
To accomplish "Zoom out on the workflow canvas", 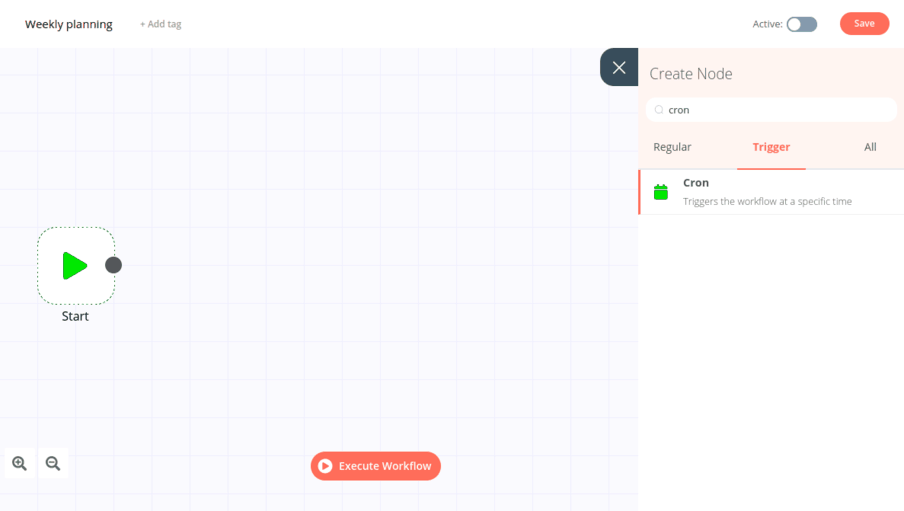I will [53, 463].
